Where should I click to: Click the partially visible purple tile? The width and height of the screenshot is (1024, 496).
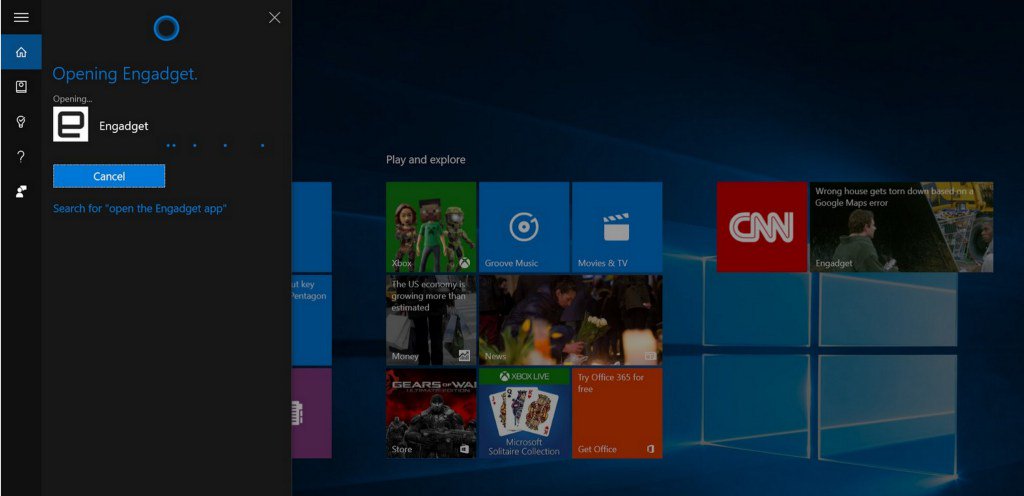312,413
